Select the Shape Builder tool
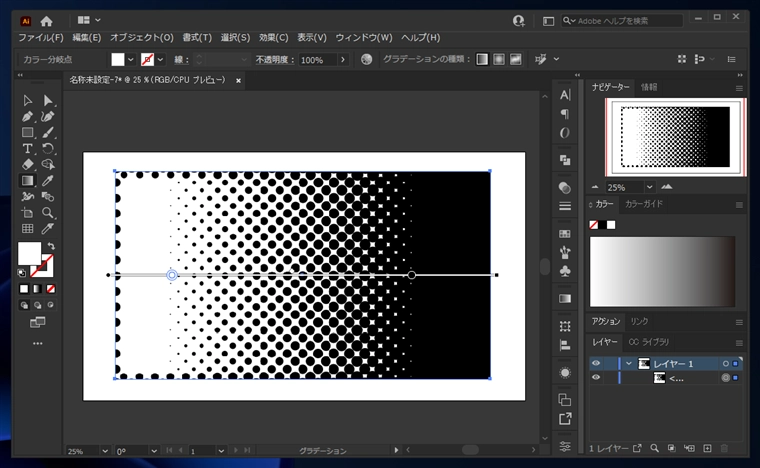Image resolution: width=760 pixels, height=468 pixels. (48, 164)
